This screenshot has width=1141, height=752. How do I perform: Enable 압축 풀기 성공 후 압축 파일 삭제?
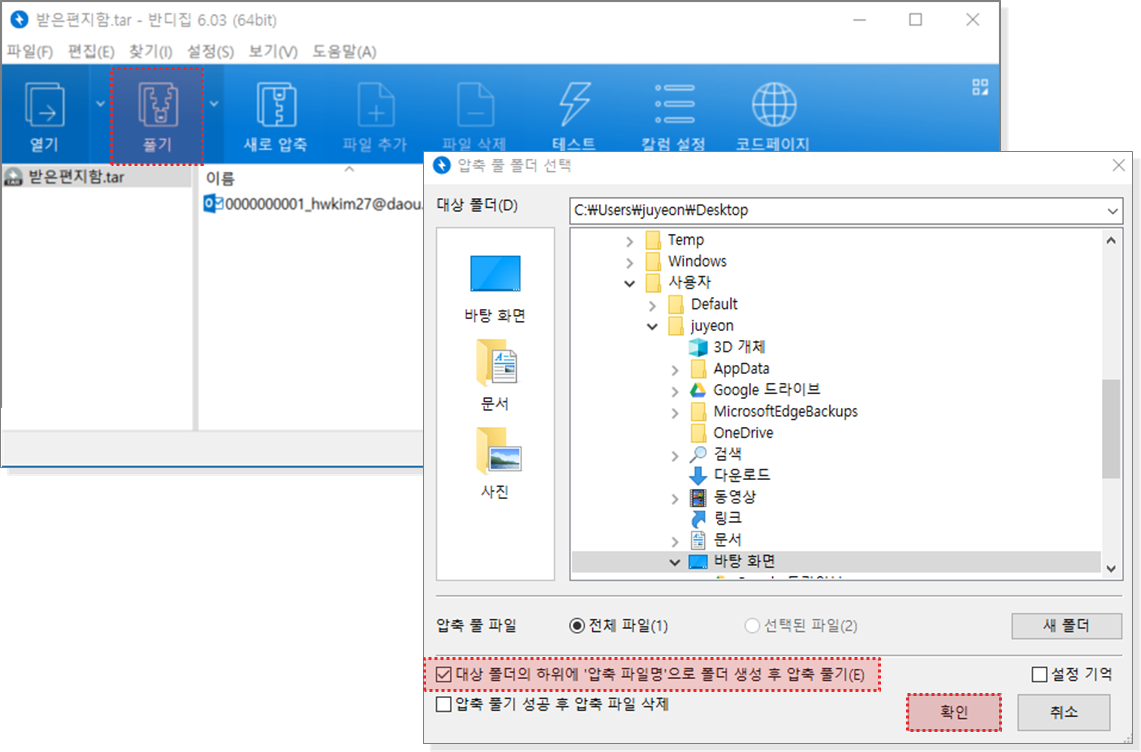444,704
